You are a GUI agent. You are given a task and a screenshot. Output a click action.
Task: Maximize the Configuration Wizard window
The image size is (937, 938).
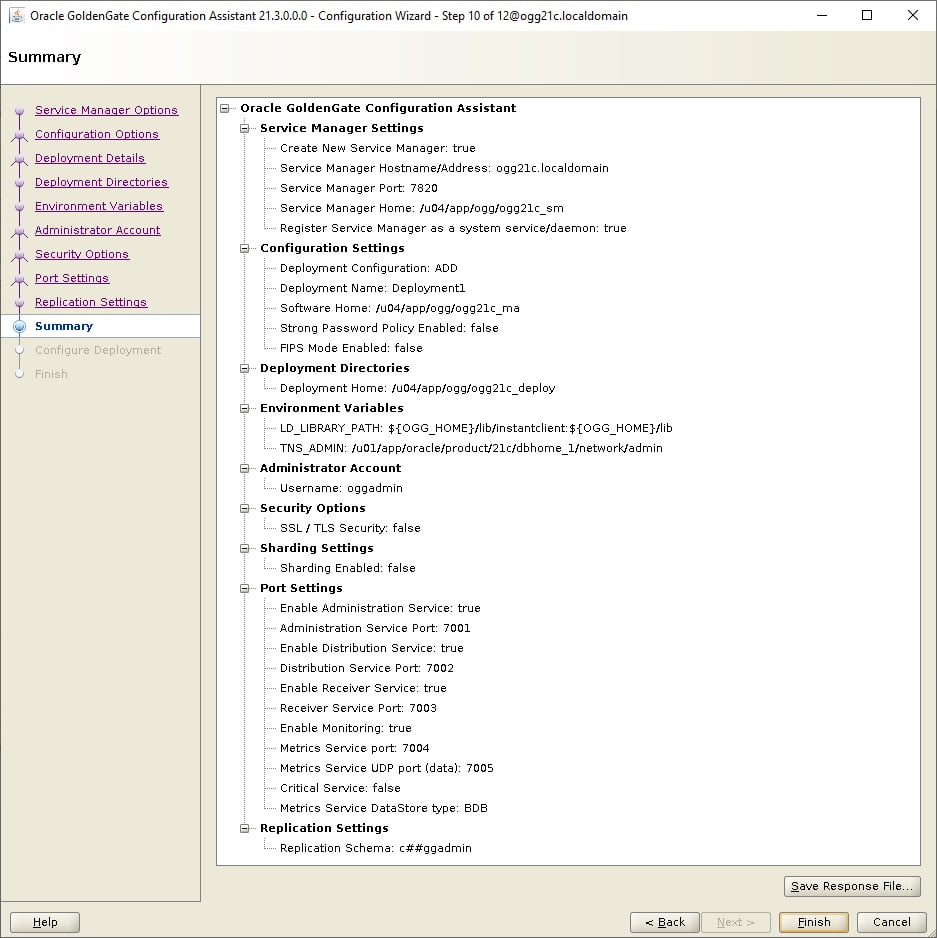click(867, 16)
